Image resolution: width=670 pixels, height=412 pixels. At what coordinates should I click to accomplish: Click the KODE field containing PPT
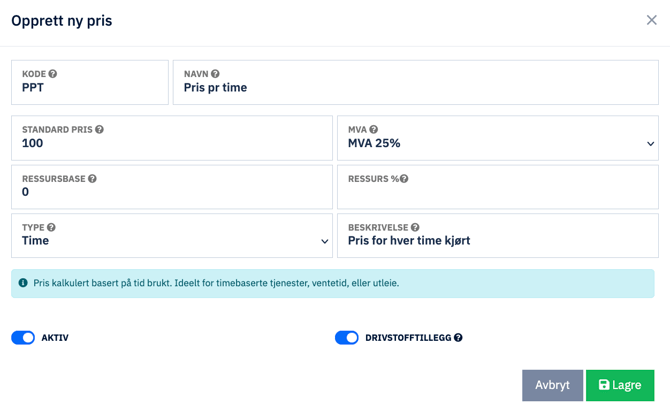(90, 88)
